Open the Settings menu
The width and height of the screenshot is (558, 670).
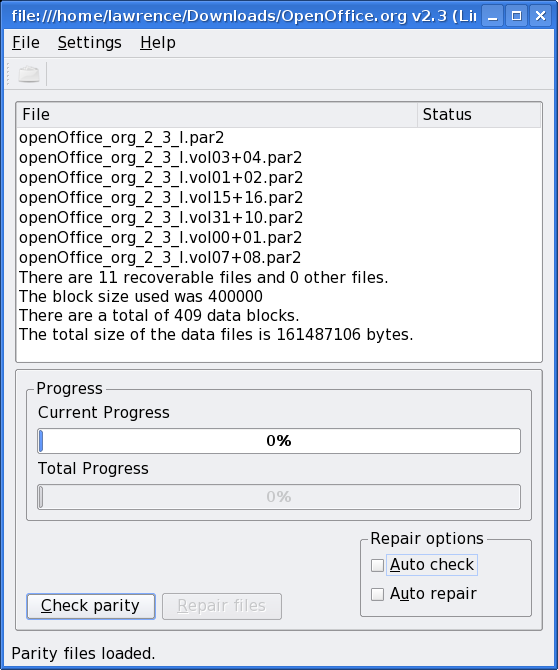(x=90, y=43)
